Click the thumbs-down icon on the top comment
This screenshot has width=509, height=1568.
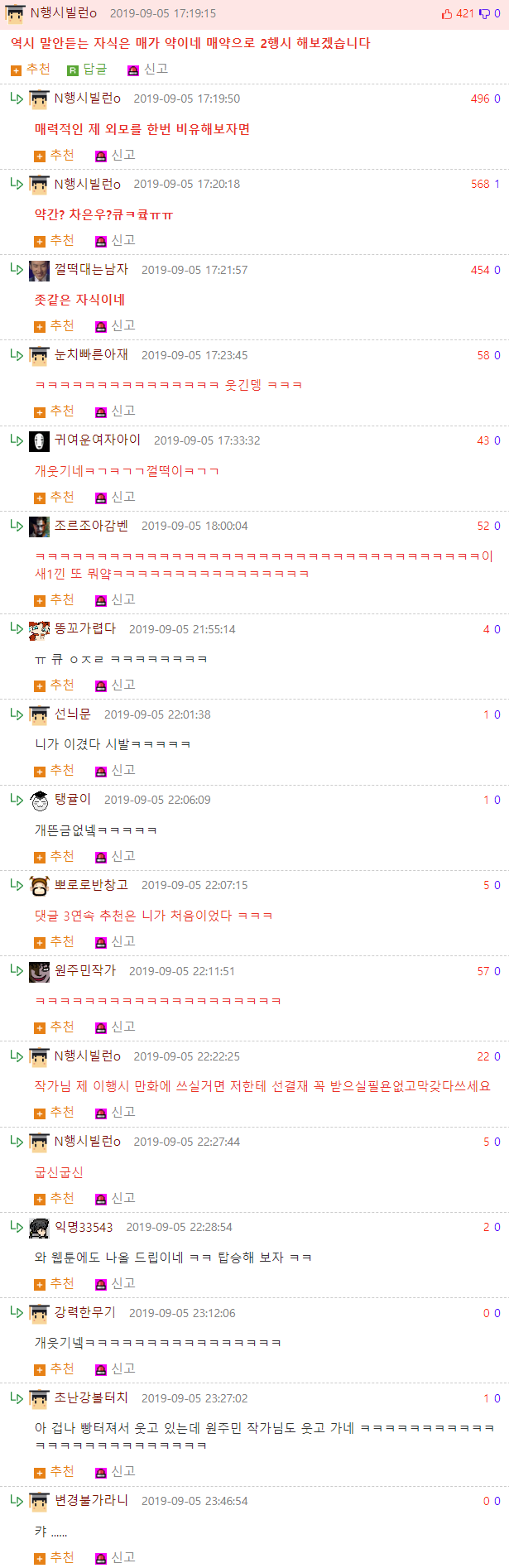(x=485, y=13)
